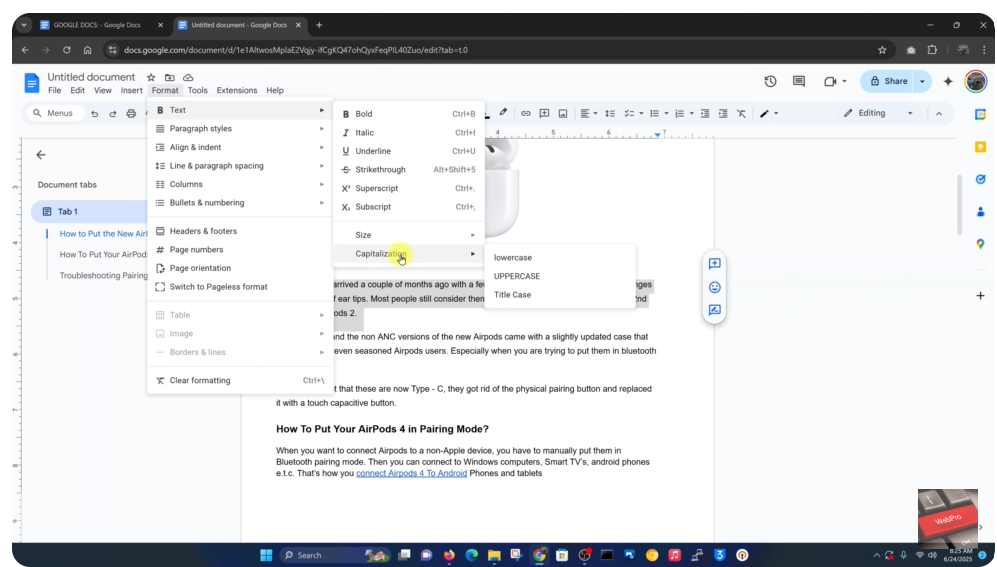This screenshot has height=567, width=997.
Task: Click Italic in the Text submenu
Action: pyautogui.click(x=408, y=132)
